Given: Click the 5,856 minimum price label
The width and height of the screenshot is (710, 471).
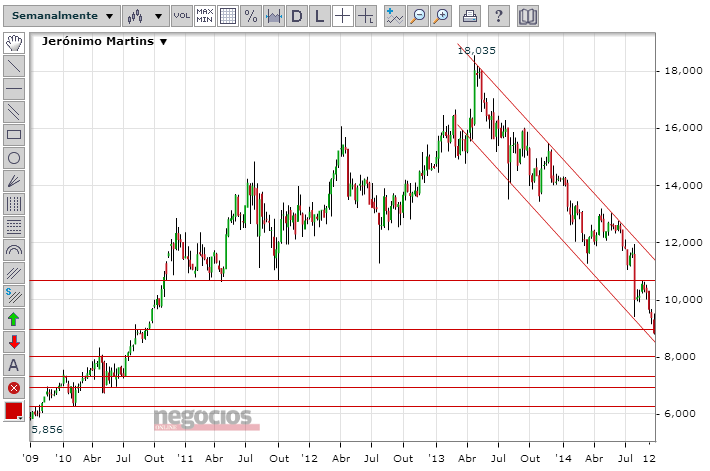Looking at the screenshot, I should point(47,429).
